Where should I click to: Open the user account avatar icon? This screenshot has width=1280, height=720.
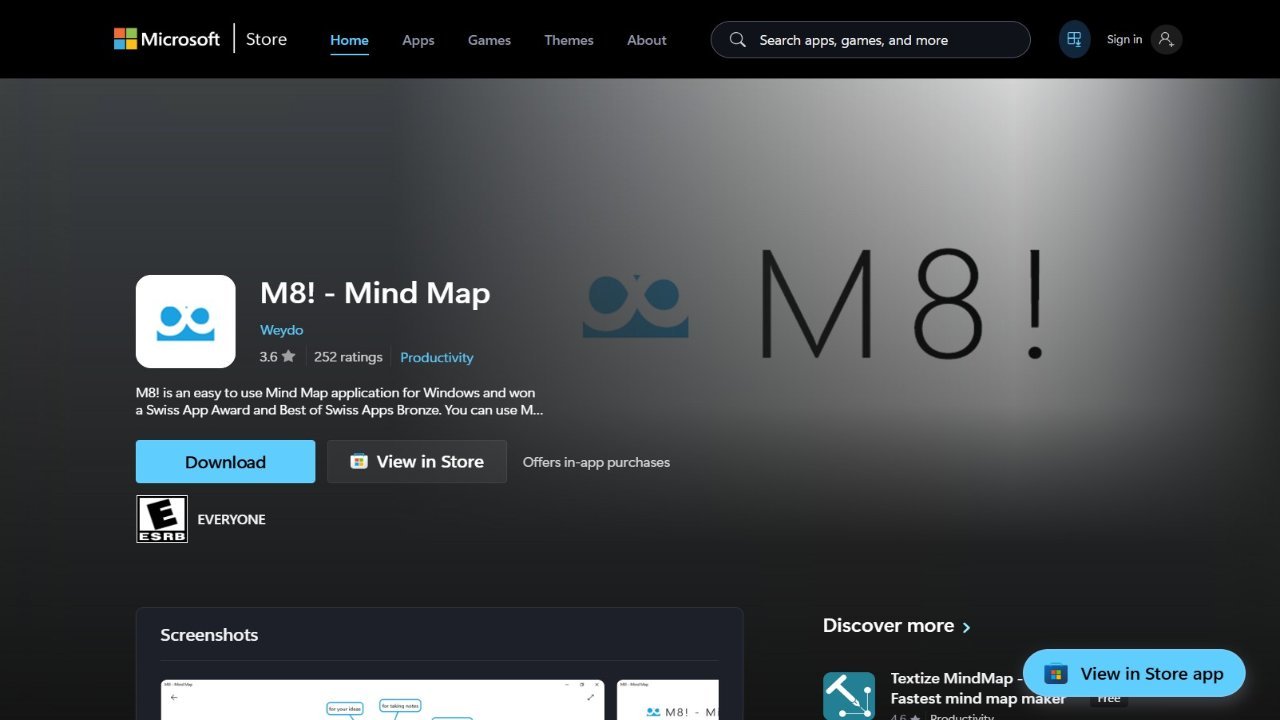click(1166, 39)
